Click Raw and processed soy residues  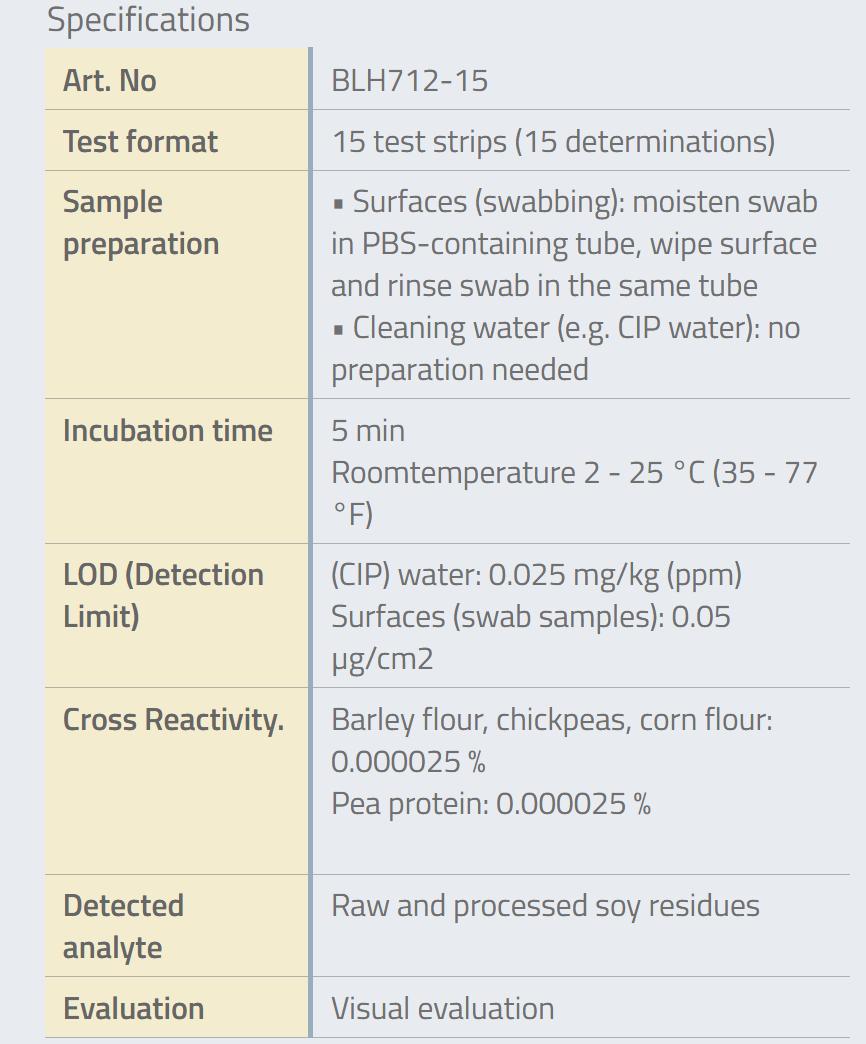[x=545, y=906]
